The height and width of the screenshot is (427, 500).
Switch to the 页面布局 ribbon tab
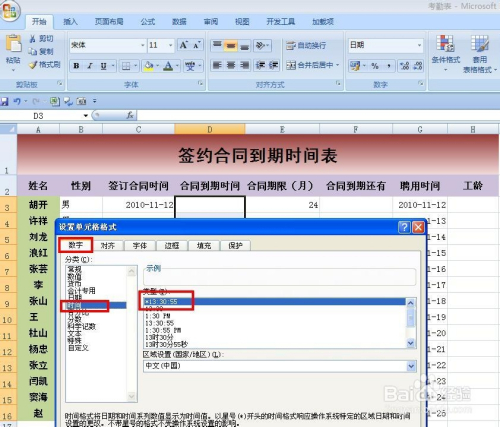tap(109, 22)
